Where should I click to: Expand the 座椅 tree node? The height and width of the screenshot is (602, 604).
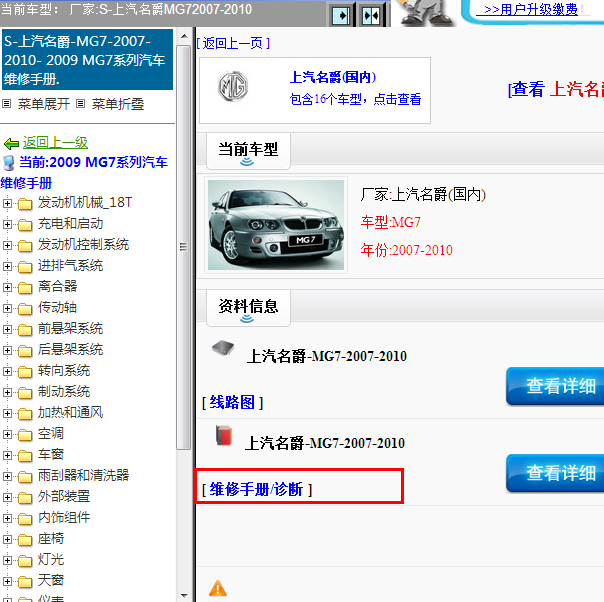pyautogui.click(x=7, y=539)
